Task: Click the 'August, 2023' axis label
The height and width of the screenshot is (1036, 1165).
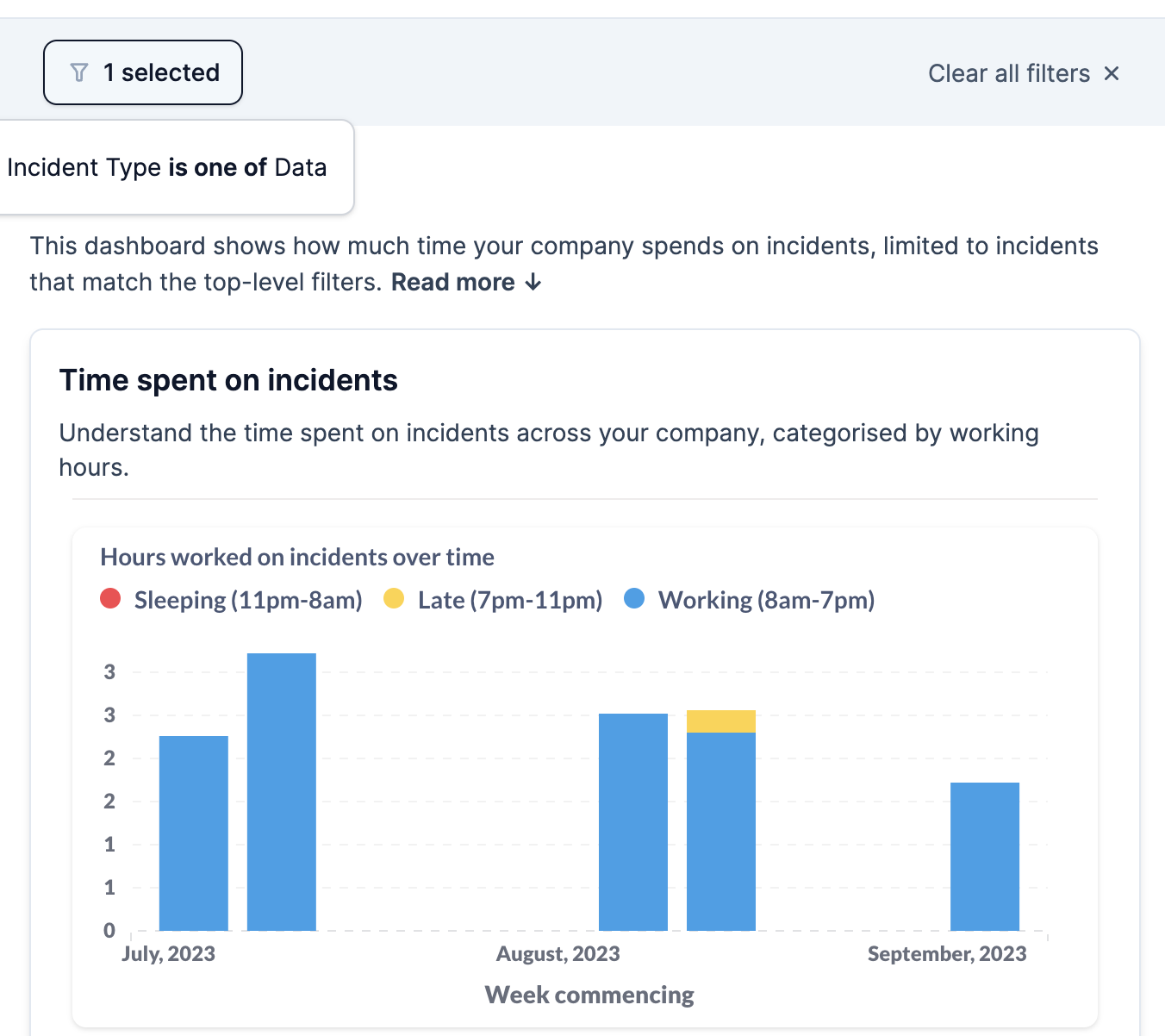Action: (558, 954)
